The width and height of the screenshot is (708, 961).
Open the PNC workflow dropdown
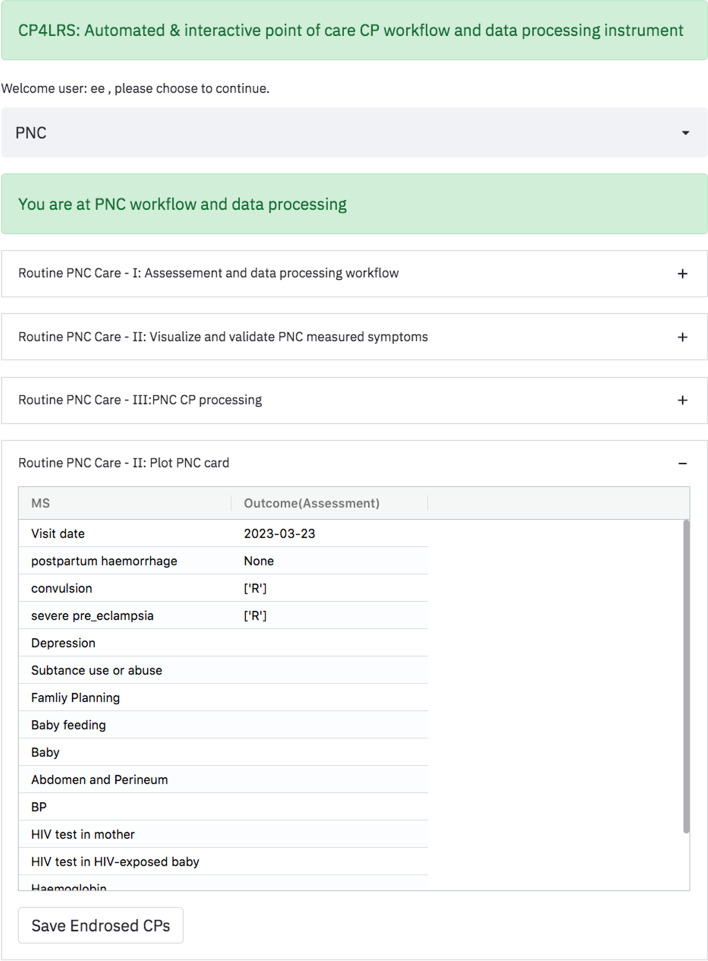pyautogui.click(x=353, y=133)
